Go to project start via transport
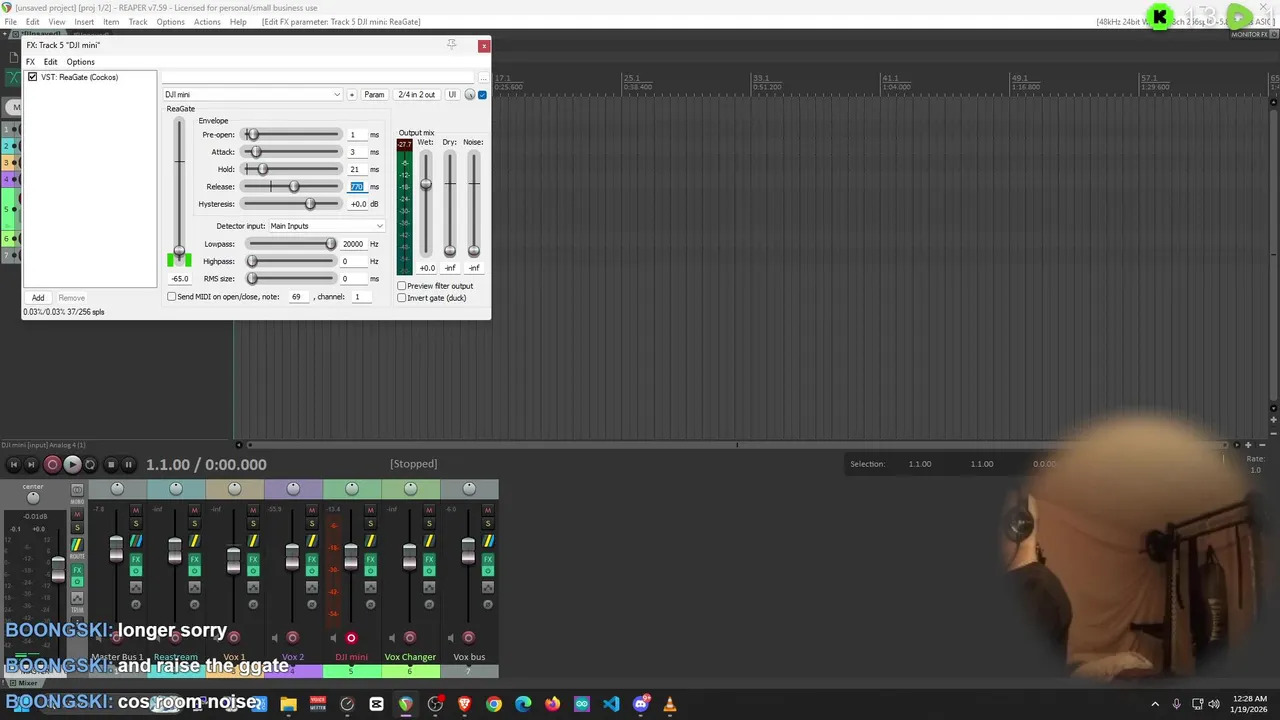 pyautogui.click(x=13, y=464)
